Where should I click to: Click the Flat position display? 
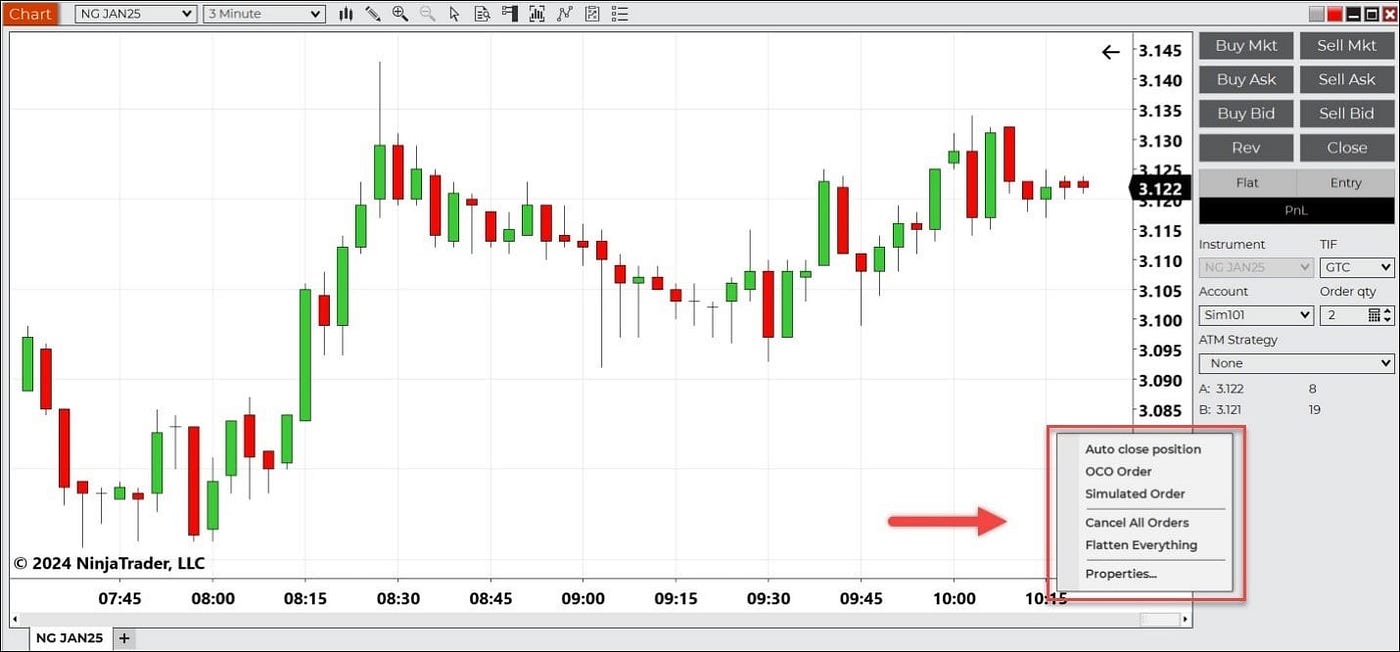tap(1247, 182)
